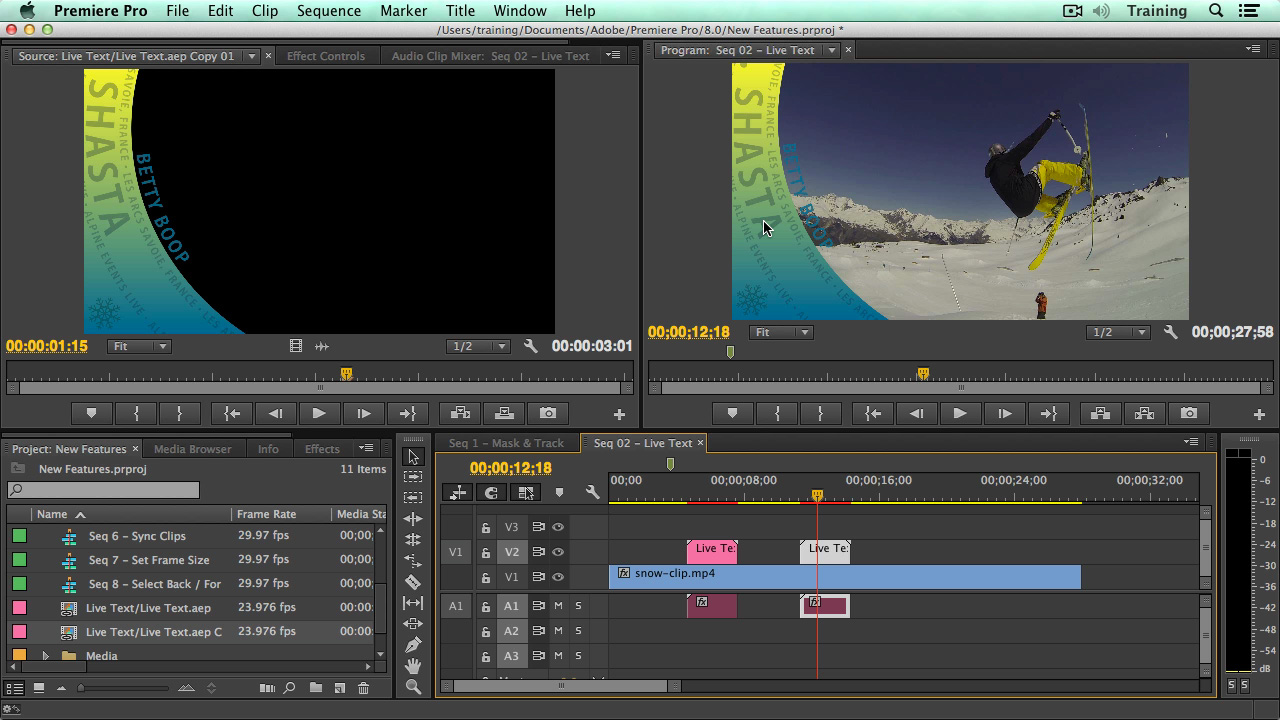Open Source clip dropdown arrow
The image size is (1280, 720).
pyautogui.click(x=252, y=56)
